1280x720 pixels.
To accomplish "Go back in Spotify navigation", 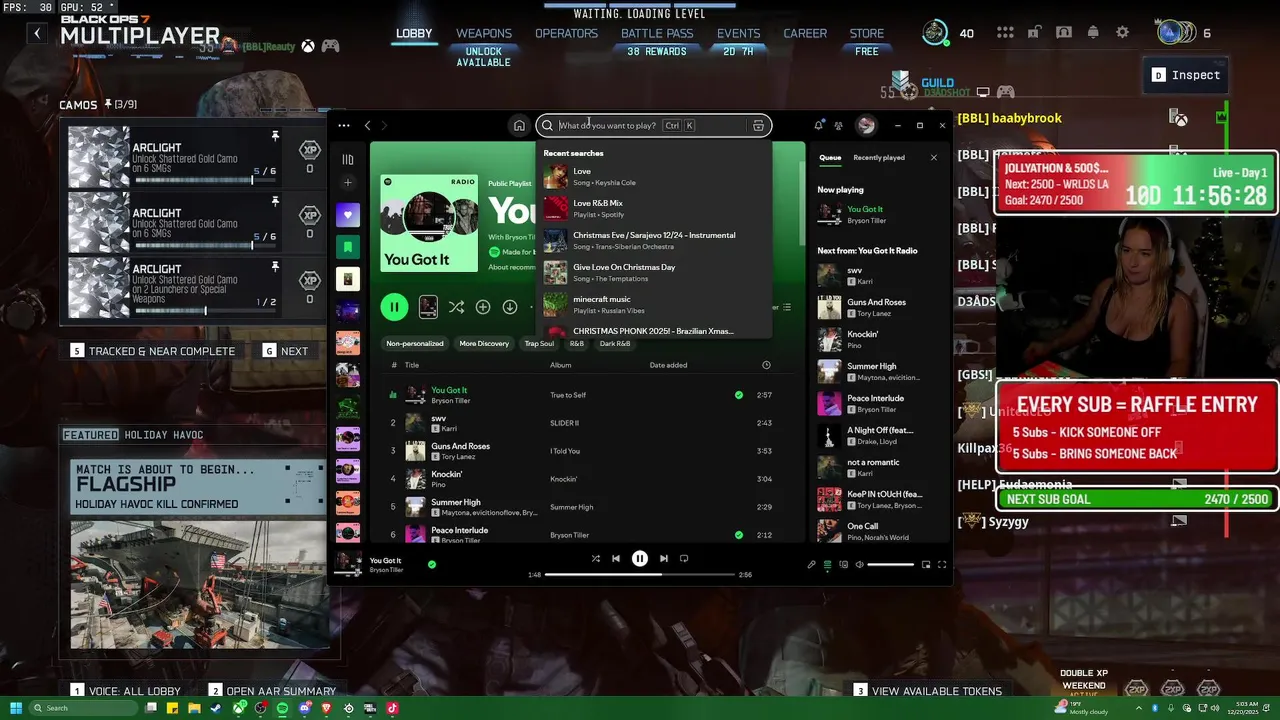I will tap(367, 126).
